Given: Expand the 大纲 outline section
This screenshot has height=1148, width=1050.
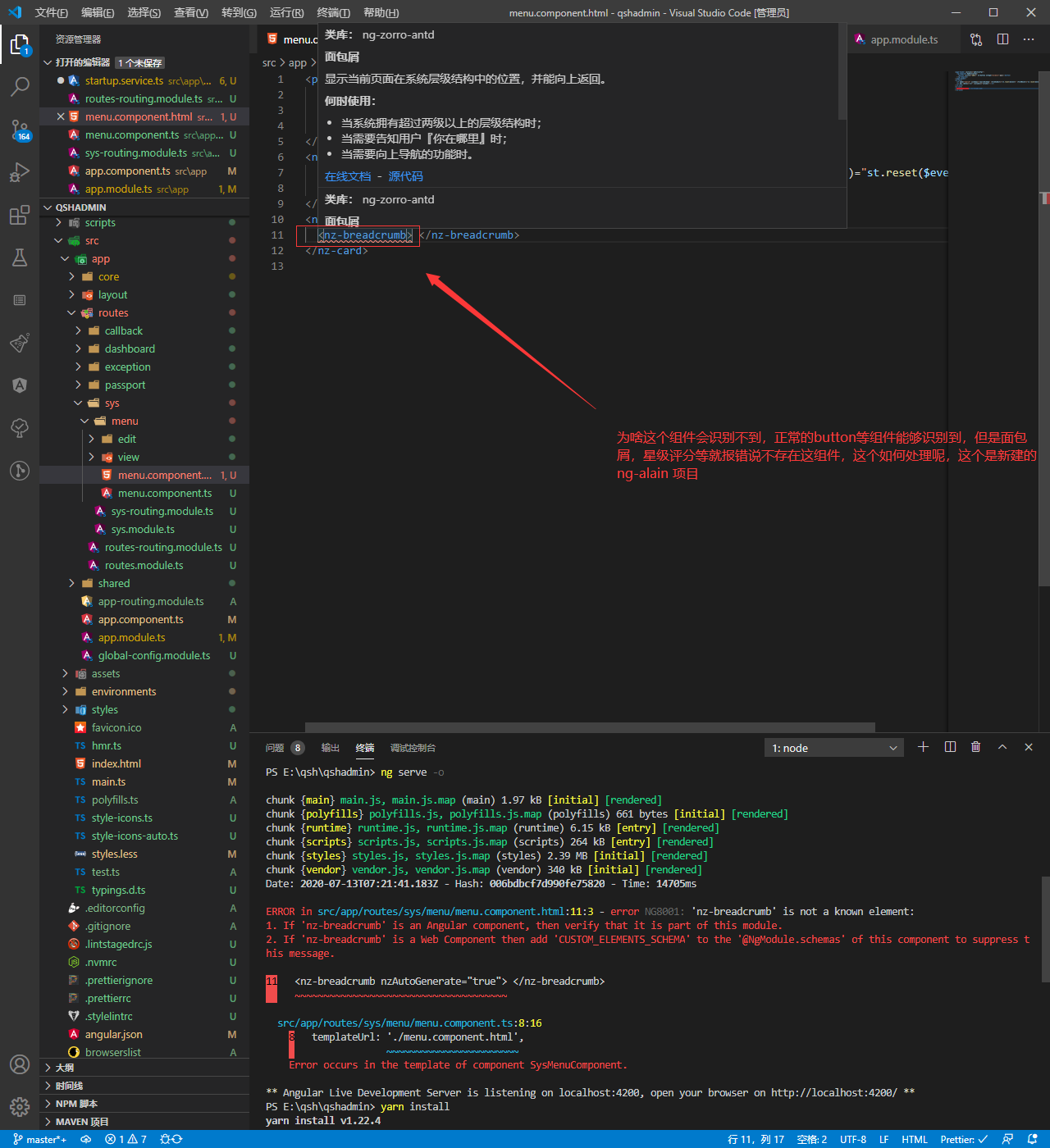Looking at the screenshot, I should (x=144, y=1068).
